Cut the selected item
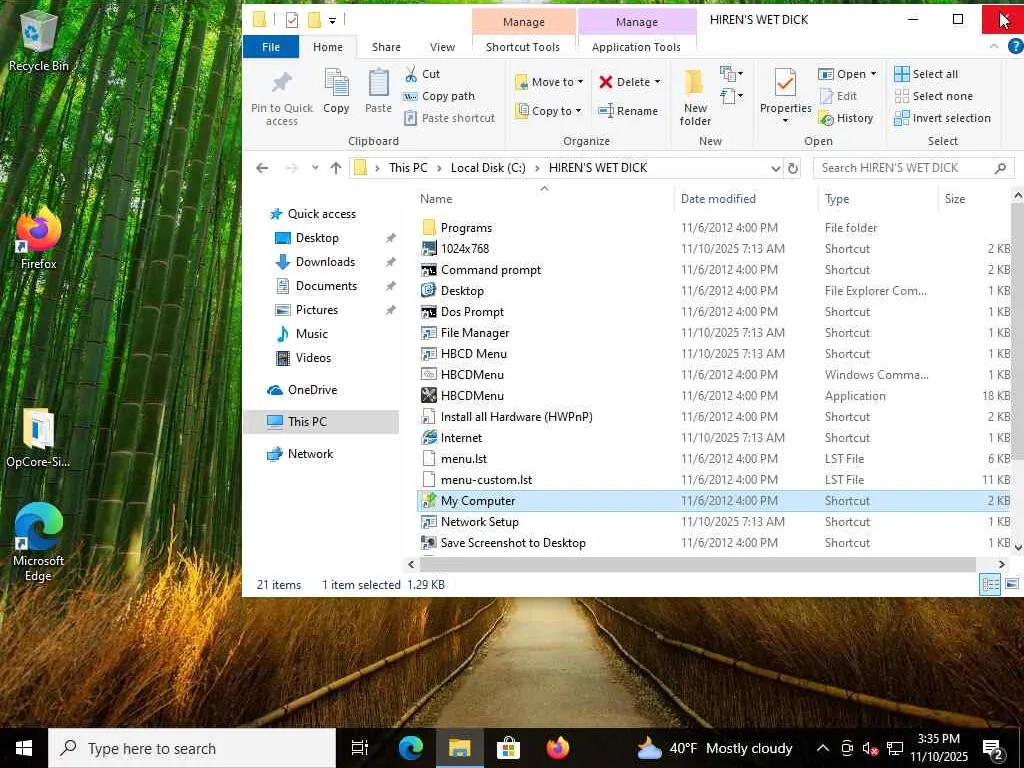 [422, 74]
